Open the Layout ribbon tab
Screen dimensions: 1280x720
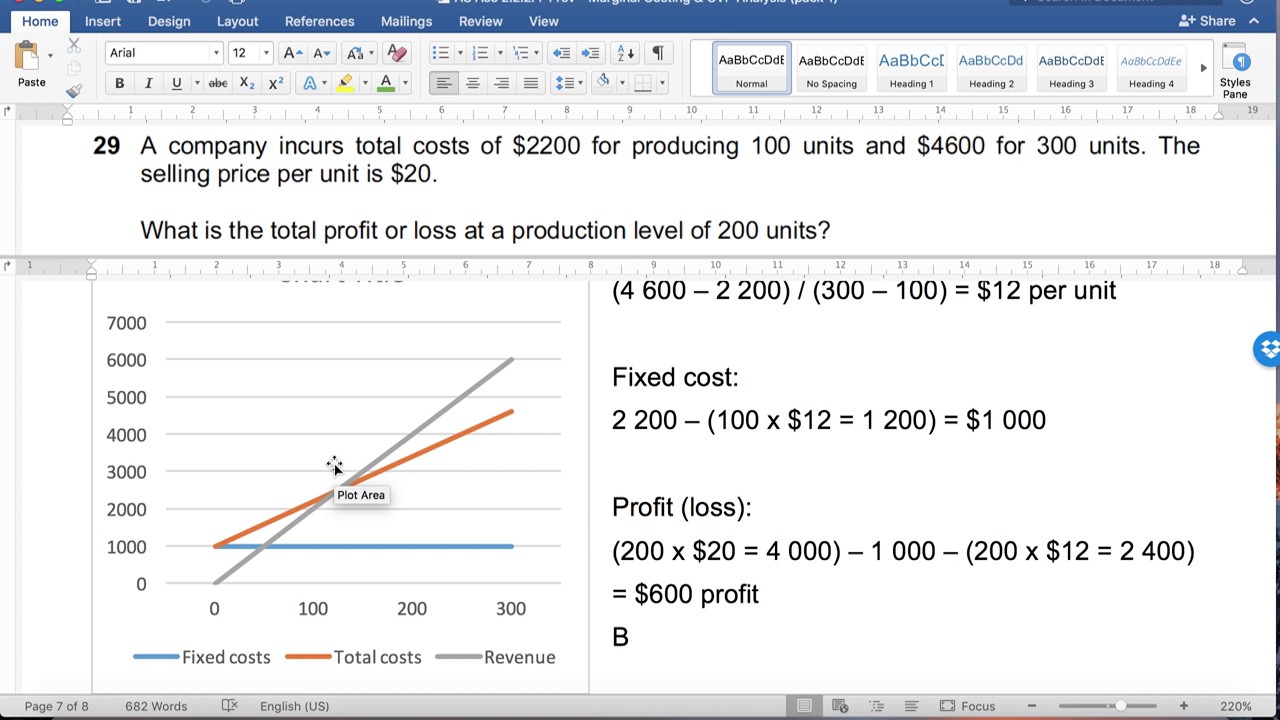point(237,21)
